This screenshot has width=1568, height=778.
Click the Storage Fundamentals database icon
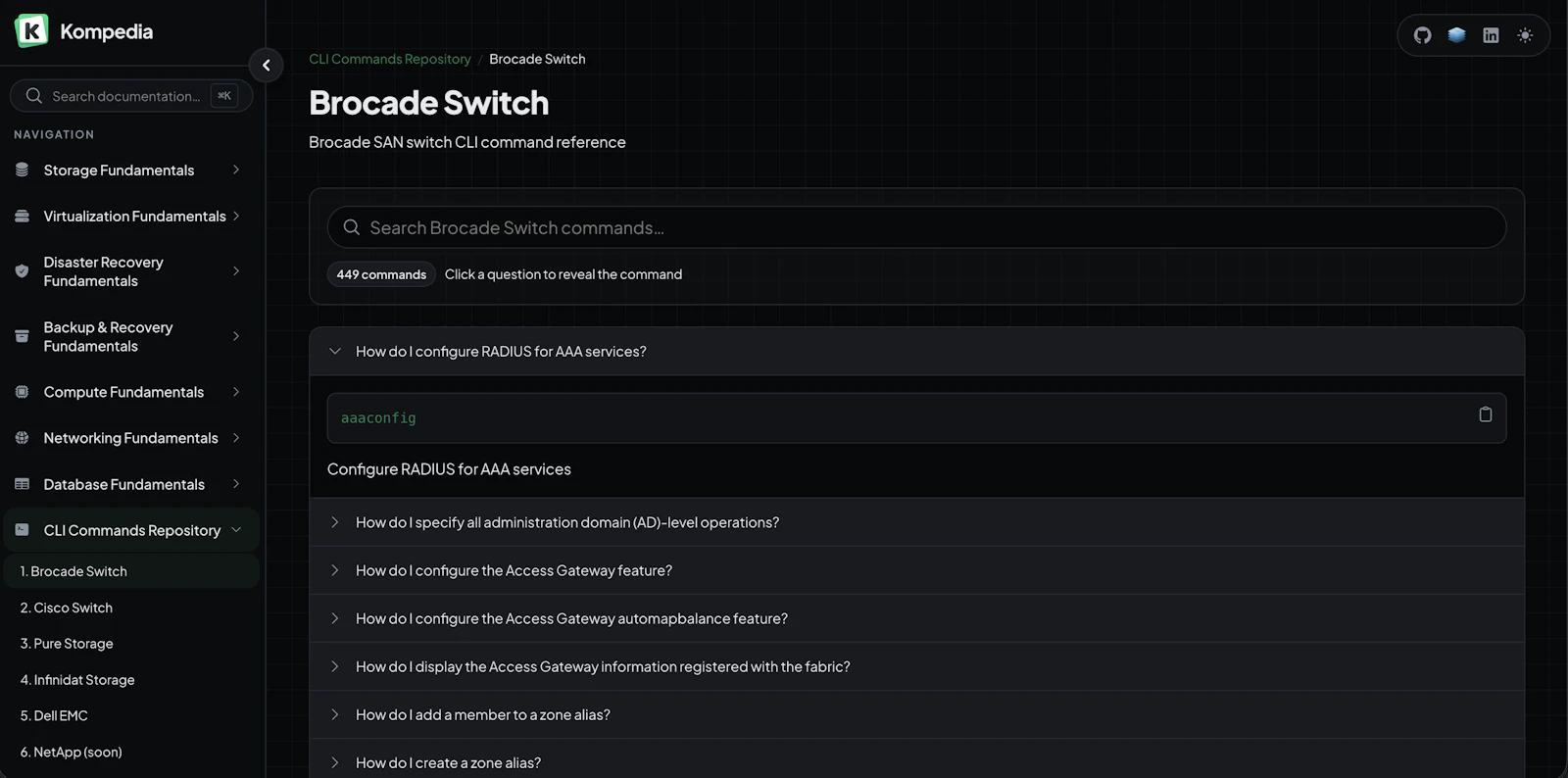point(22,170)
